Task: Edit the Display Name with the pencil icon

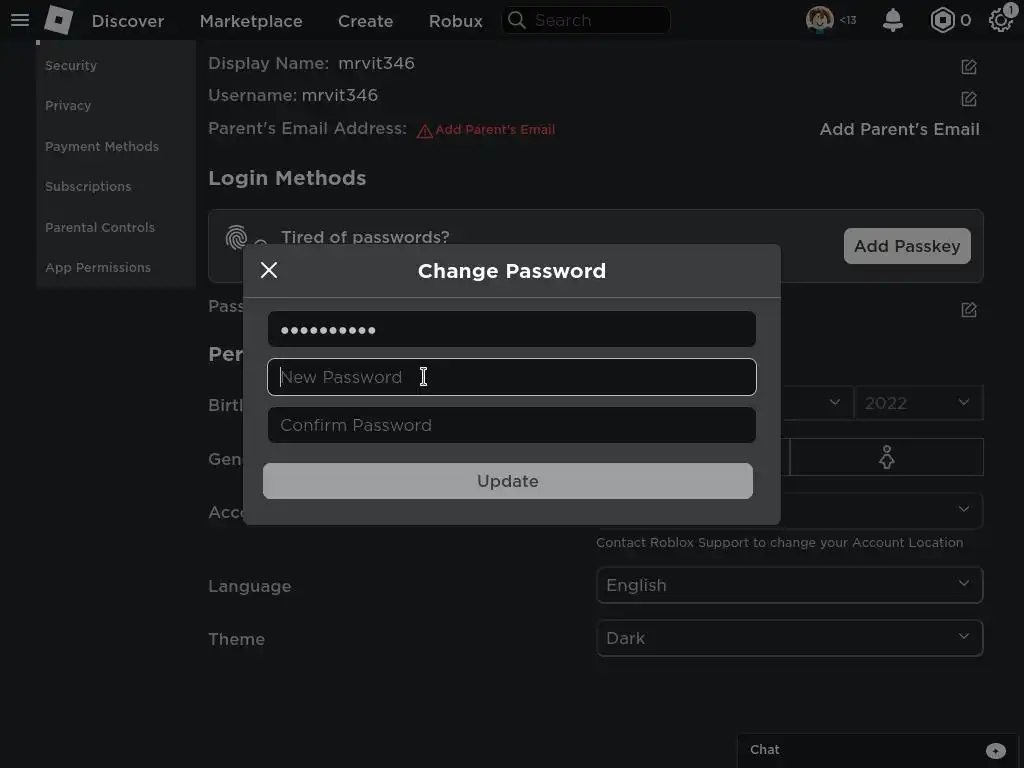Action: 968,67
